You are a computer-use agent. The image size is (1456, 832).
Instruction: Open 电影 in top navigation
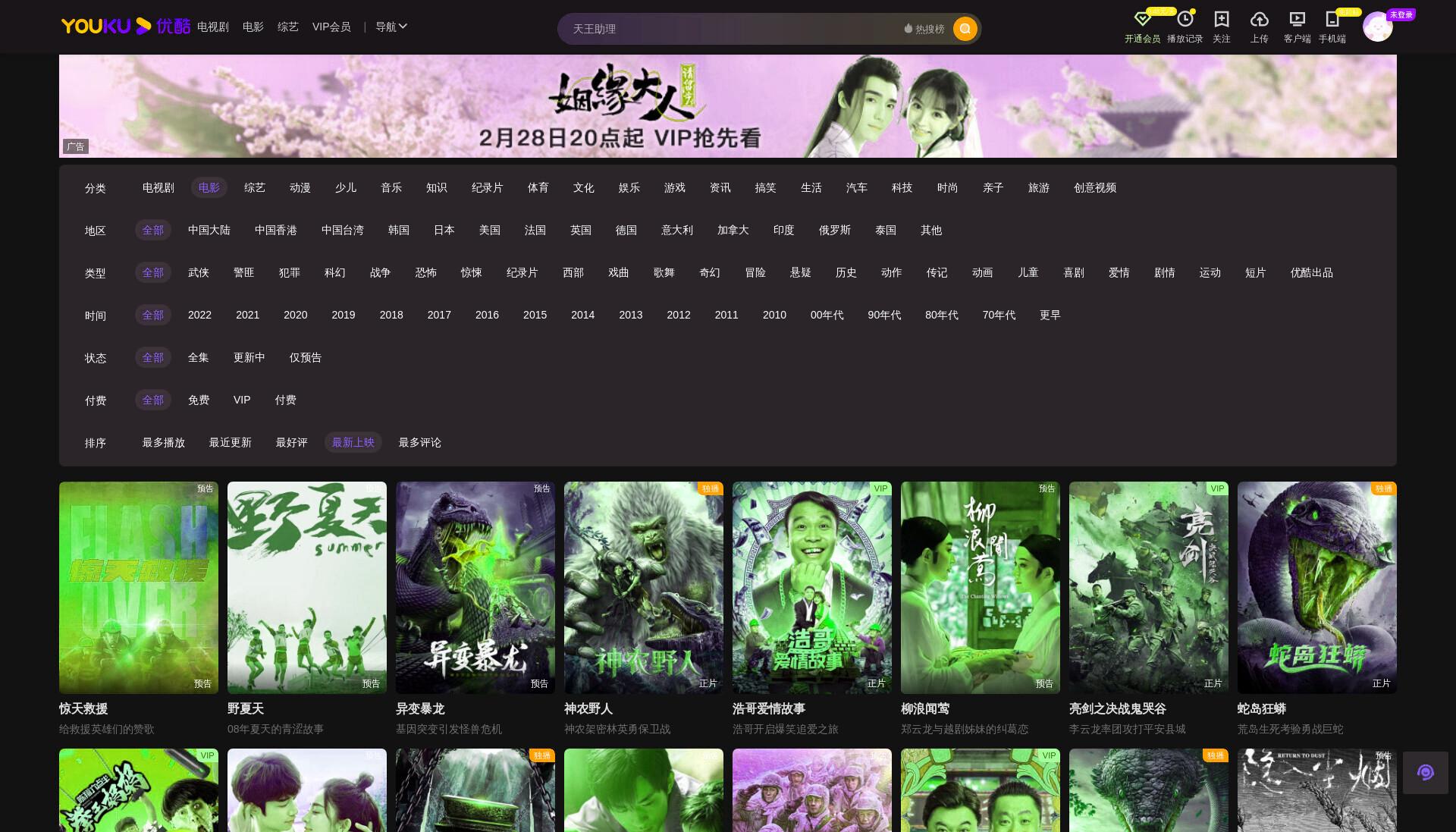(x=253, y=27)
